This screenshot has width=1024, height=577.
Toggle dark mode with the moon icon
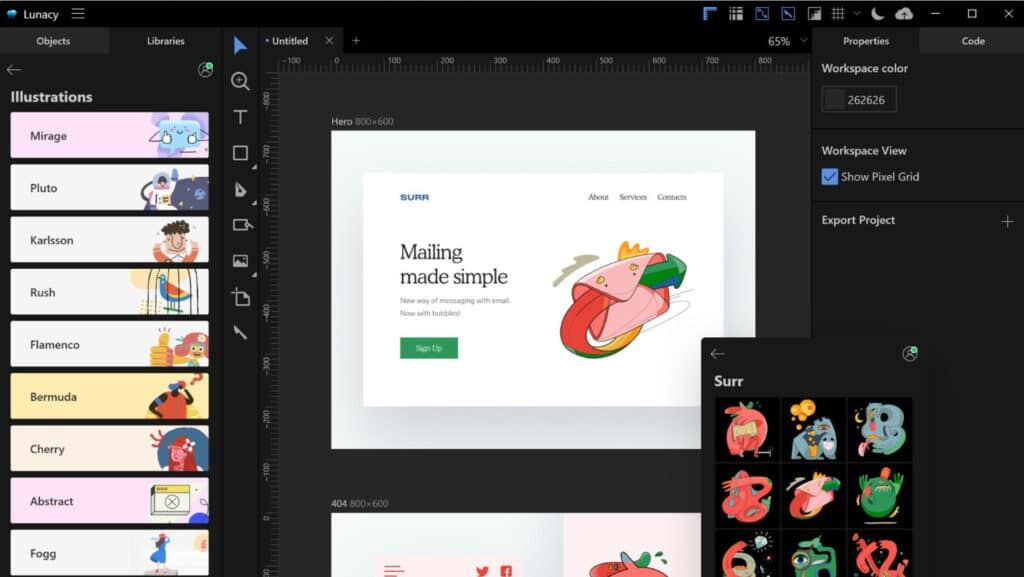878,13
